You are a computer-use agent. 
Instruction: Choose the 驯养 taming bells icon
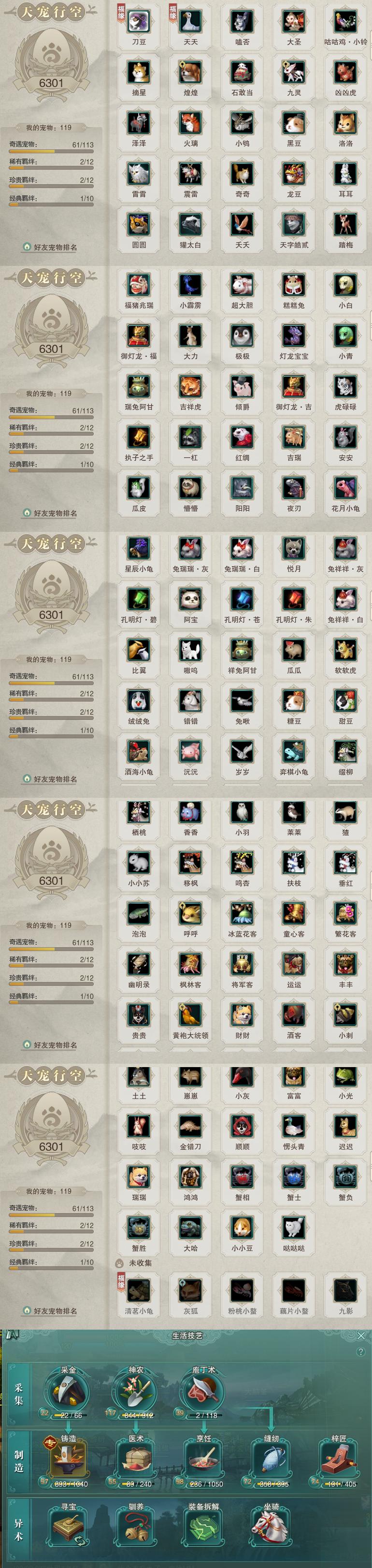(136, 1527)
